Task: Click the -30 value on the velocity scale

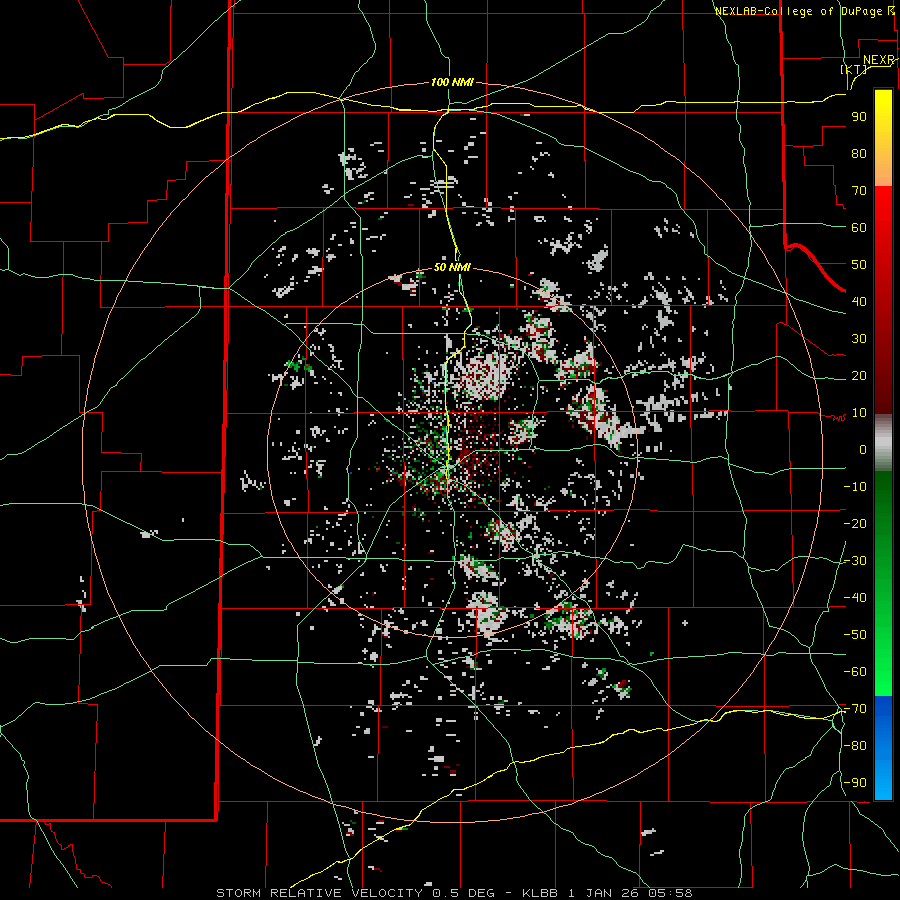Action: pos(855,561)
